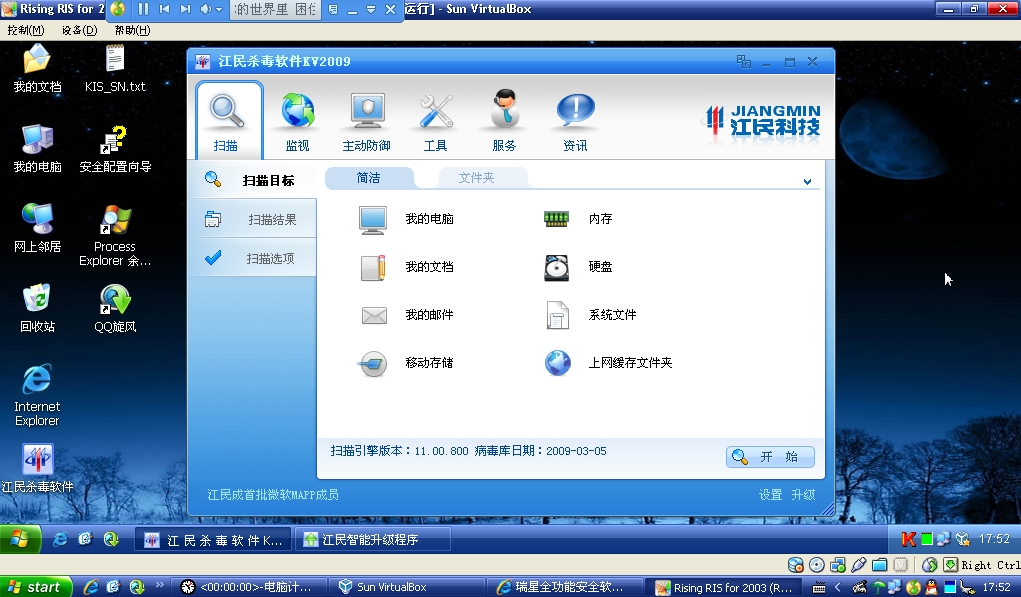Expand hidden host tray icons arrow
Screen dimensions: 1021x597
point(837,588)
